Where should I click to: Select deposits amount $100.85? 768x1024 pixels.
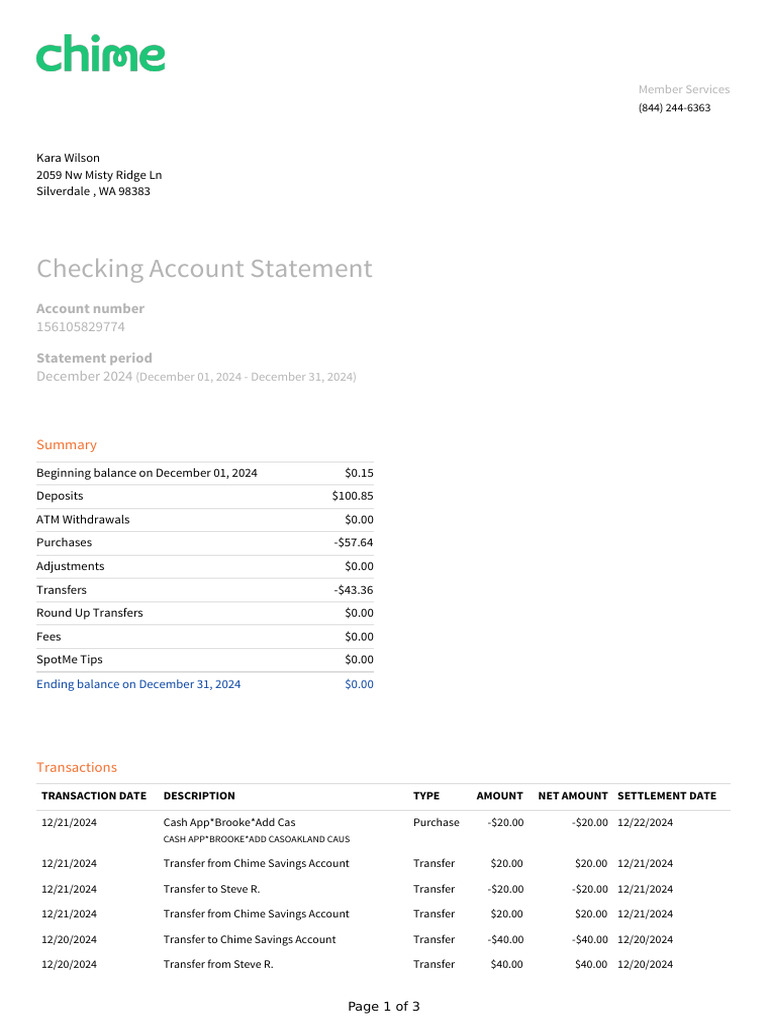click(353, 496)
